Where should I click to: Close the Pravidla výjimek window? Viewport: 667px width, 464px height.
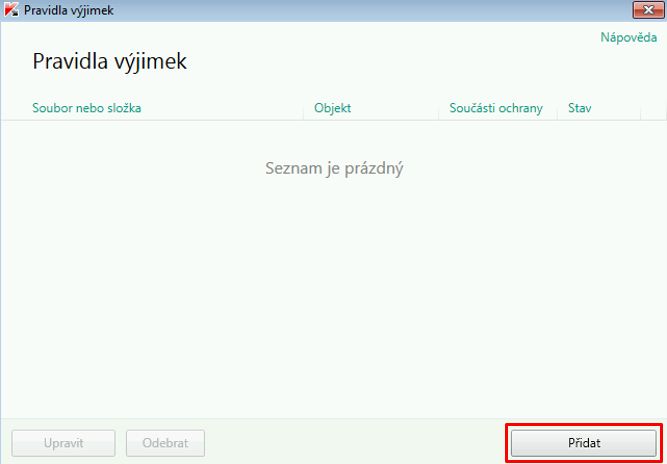(645, 10)
